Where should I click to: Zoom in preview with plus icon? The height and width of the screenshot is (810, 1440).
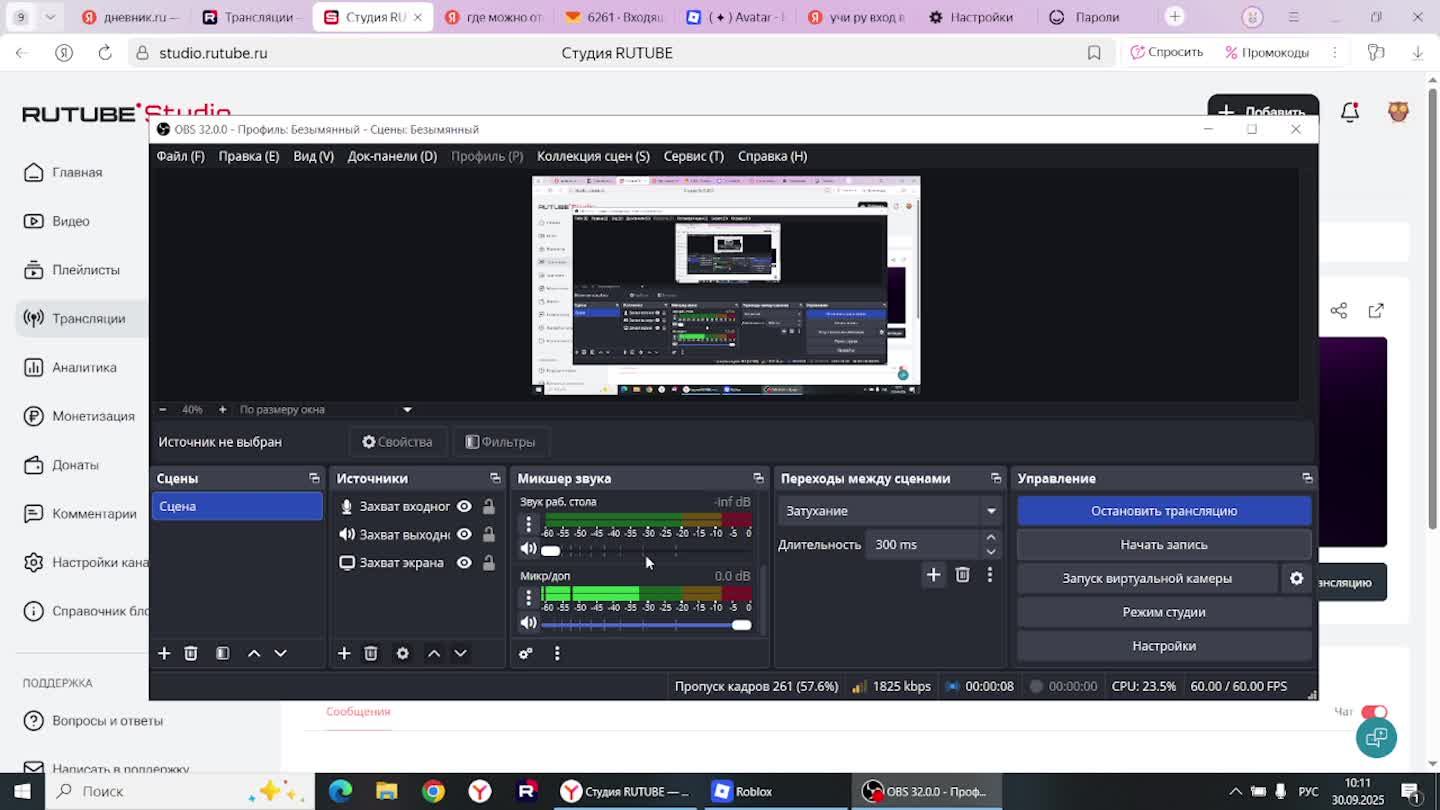click(x=222, y=409)
